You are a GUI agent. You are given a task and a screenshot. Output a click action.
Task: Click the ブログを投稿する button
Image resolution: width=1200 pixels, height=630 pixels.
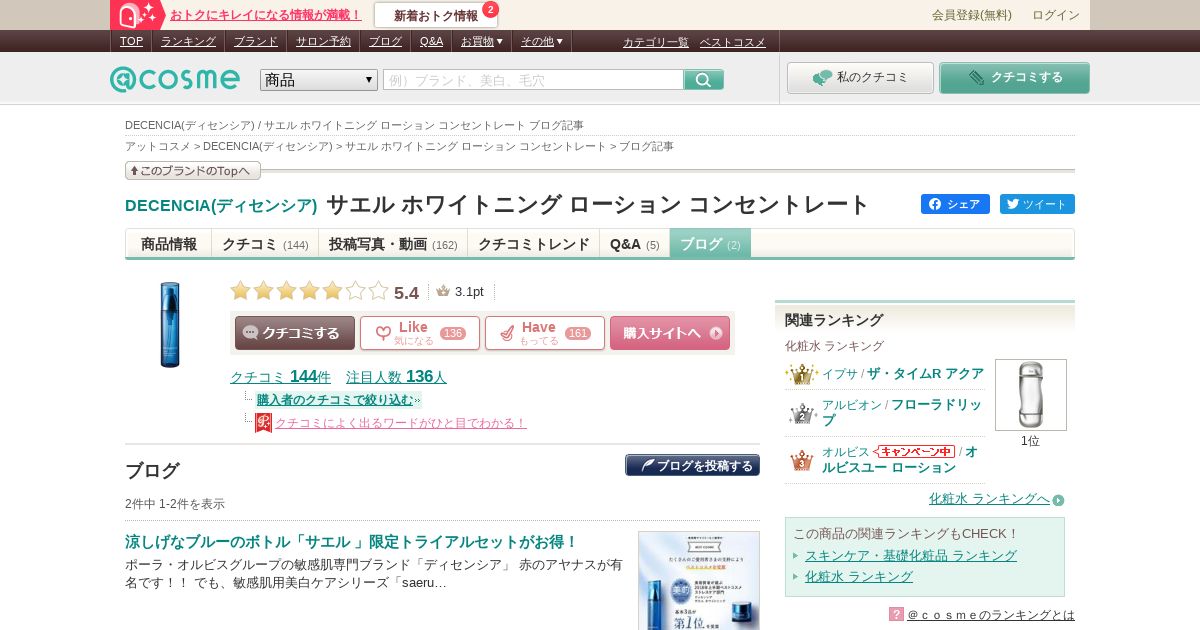(x=692, y=465)
